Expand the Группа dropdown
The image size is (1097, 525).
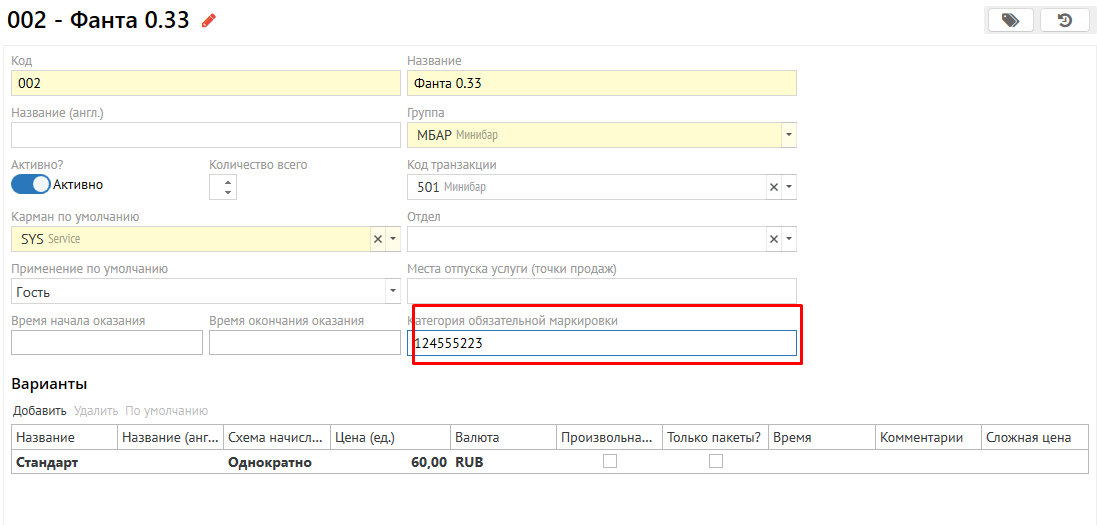pyautogui.click(x=788, y=134)
